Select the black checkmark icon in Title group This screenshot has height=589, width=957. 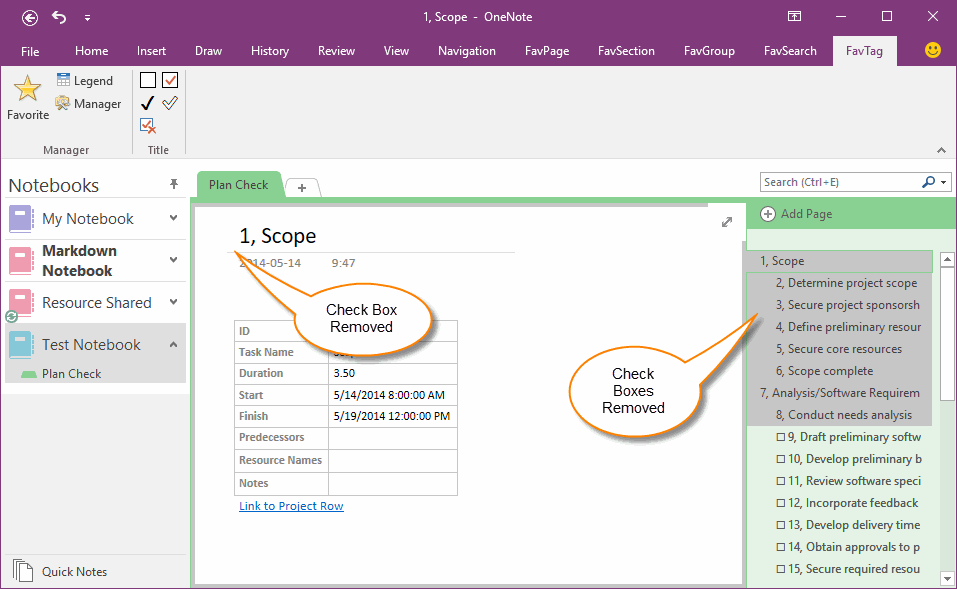(146, 102)
